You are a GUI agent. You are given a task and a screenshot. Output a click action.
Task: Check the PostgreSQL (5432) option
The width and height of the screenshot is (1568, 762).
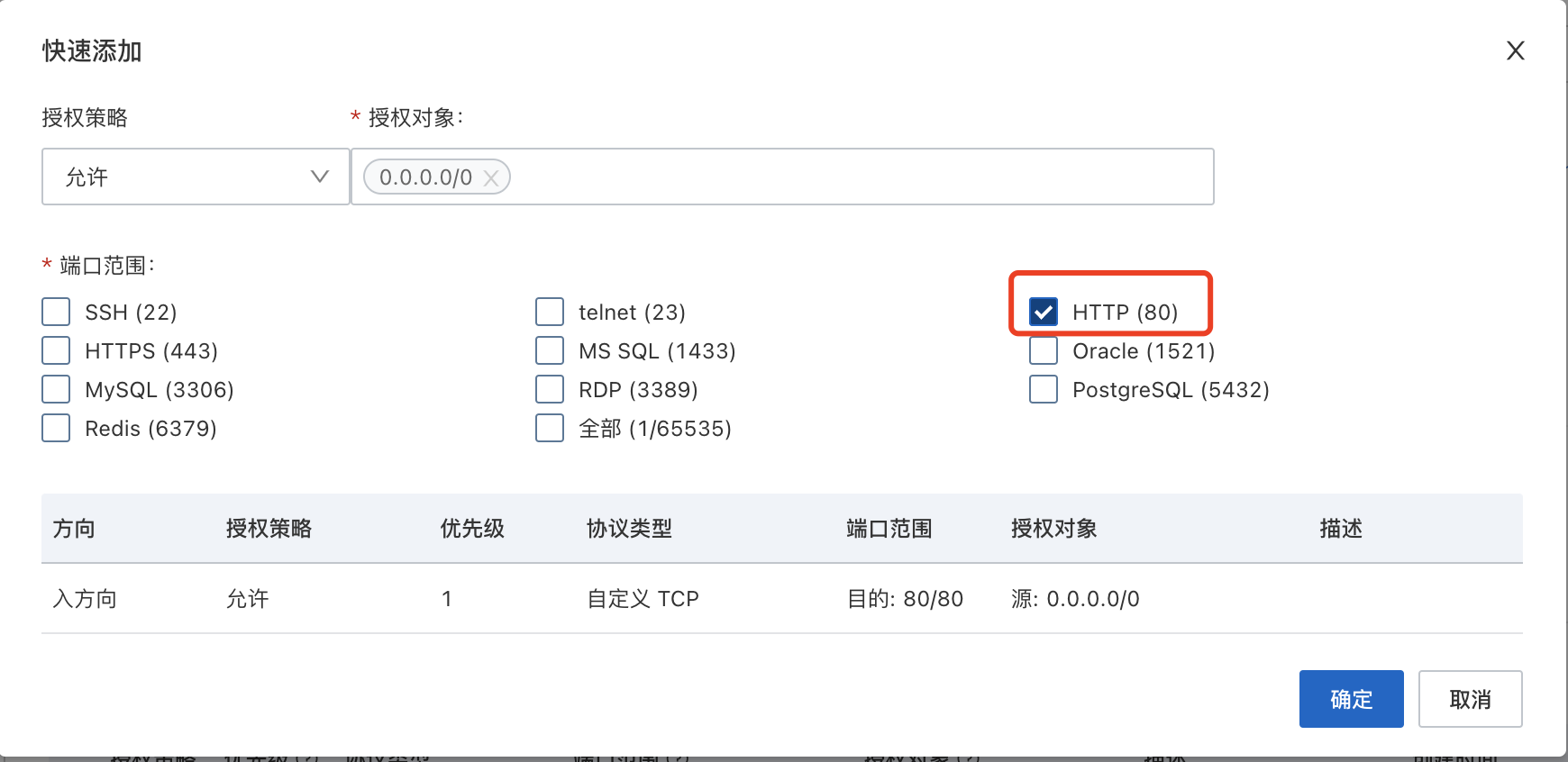[x=1044, y=390]
